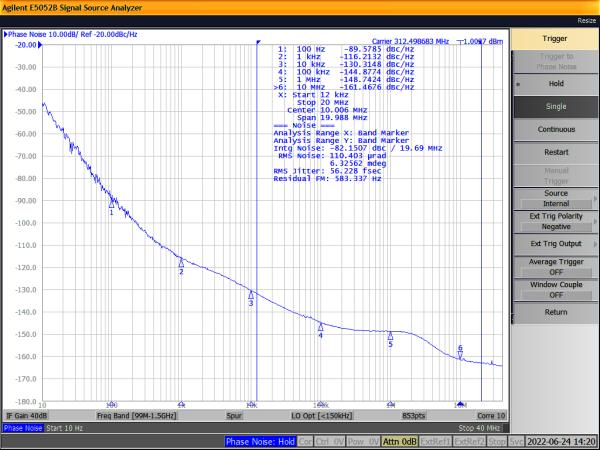Click the Intg Noise -82.1507 dBc readout
The height and width of the screenshot is (450, 600).
click(x=358, y=148)
